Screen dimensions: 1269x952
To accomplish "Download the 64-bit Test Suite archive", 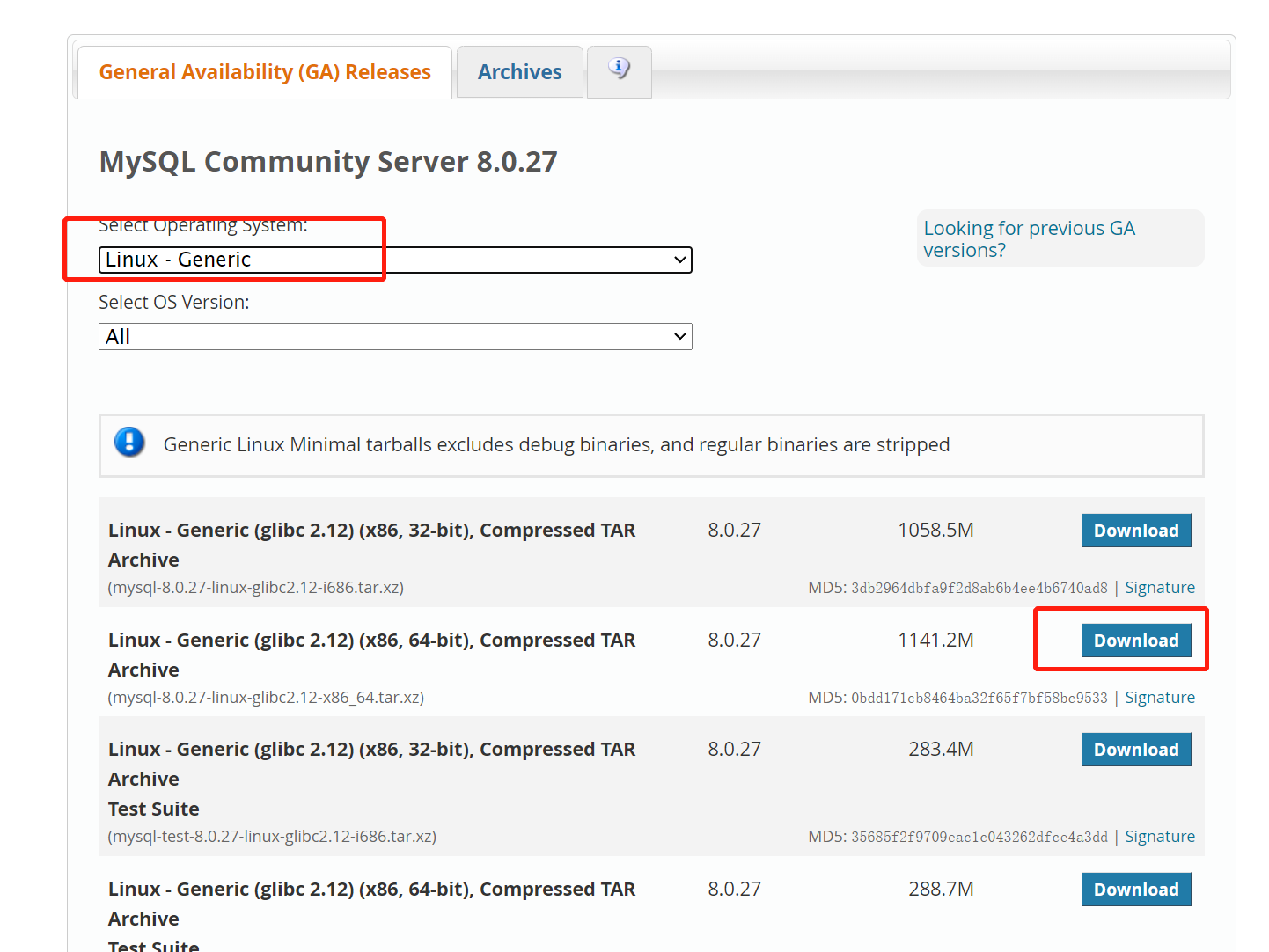I will [x=1136, y=889].
